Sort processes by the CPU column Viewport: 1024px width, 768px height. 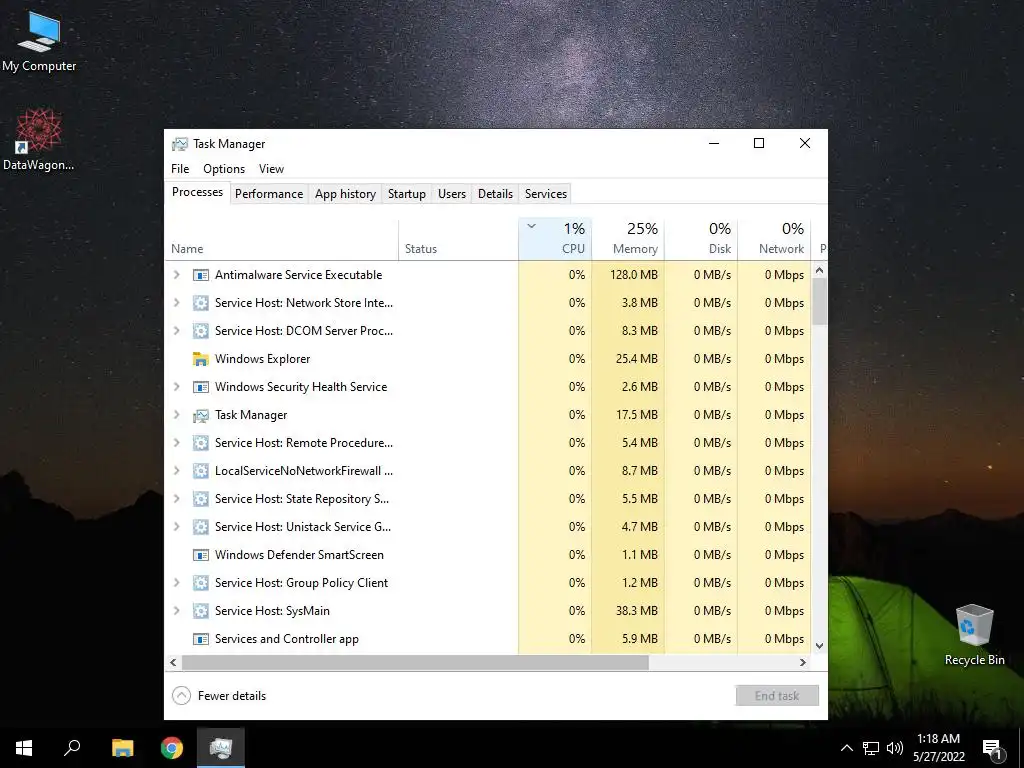pos(555,239)
